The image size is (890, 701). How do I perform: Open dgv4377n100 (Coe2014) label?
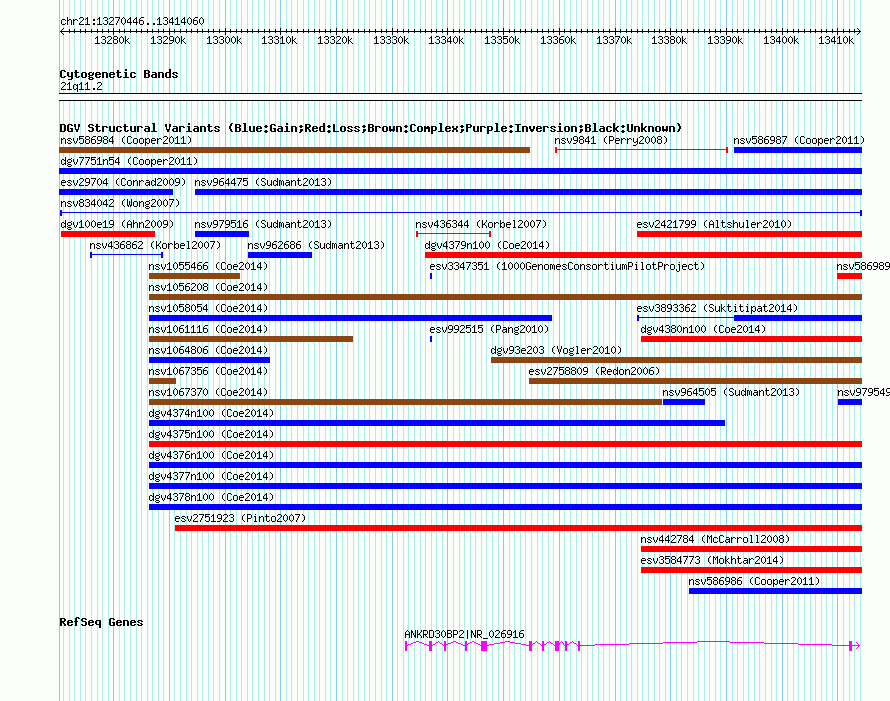(211, 476)
